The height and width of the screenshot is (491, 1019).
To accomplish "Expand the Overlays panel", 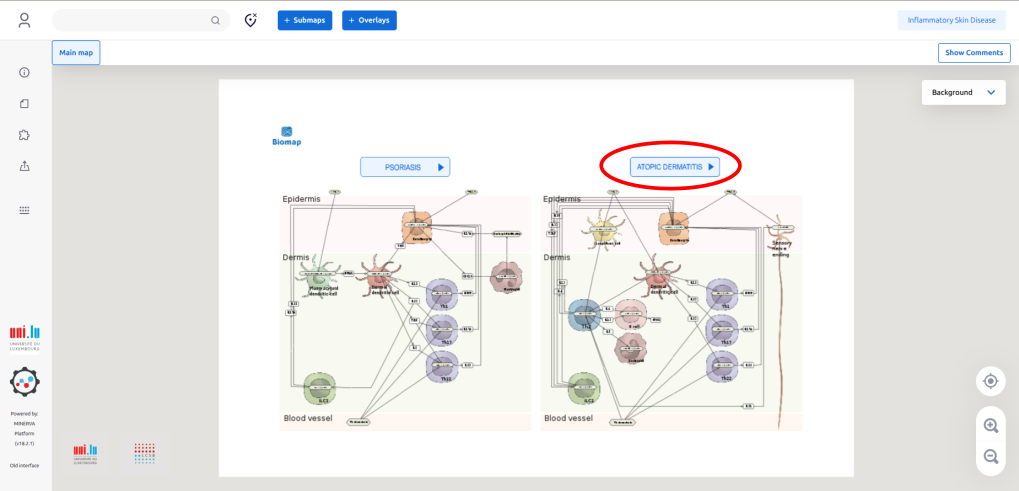I will coord(369,20).
